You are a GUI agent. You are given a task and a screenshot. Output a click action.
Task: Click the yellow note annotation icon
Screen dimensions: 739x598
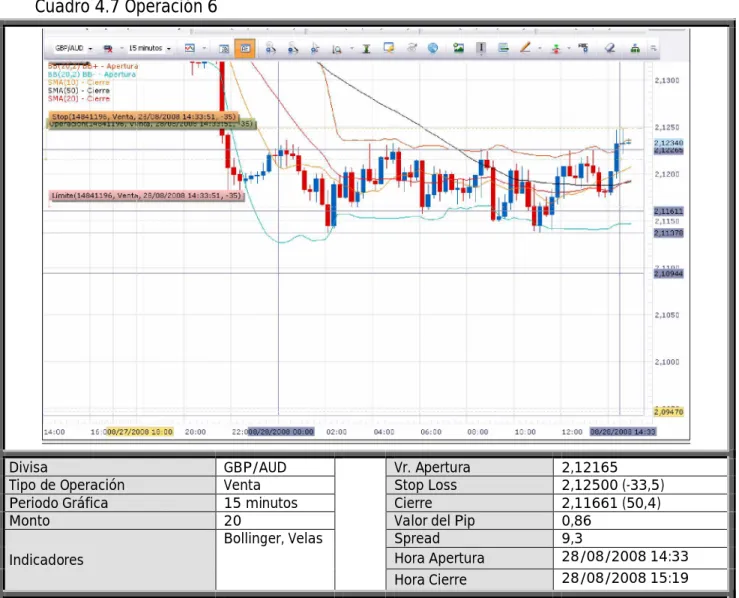(x=389, y=48)
